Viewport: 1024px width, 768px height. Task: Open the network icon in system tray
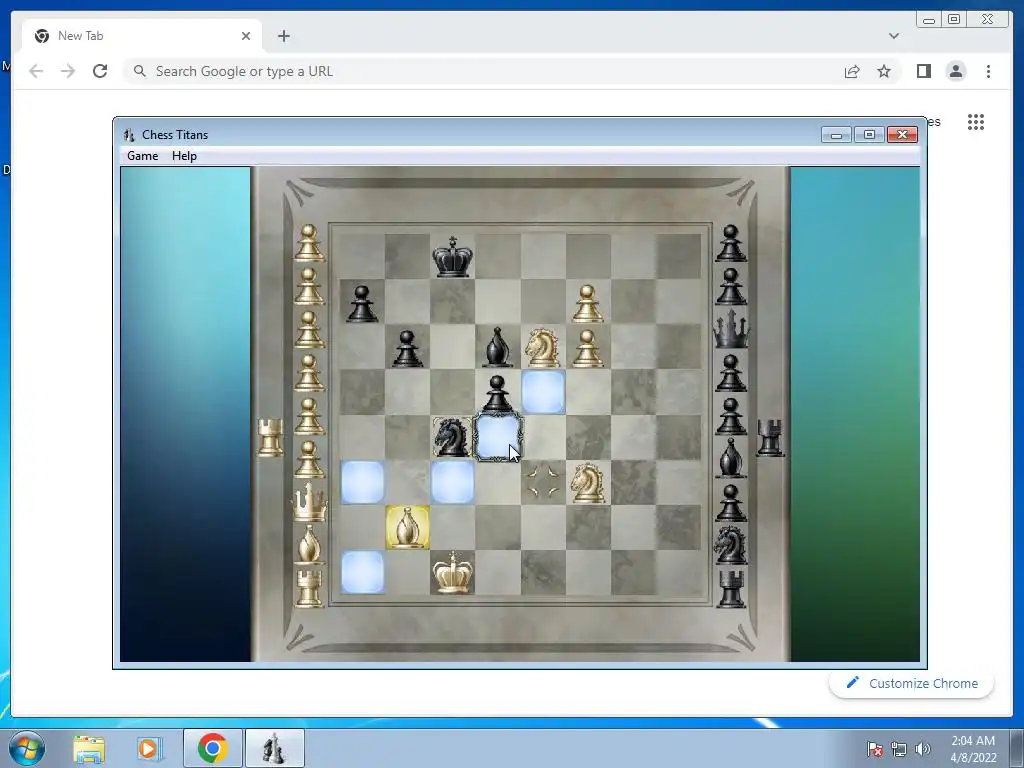click(899, 749)
